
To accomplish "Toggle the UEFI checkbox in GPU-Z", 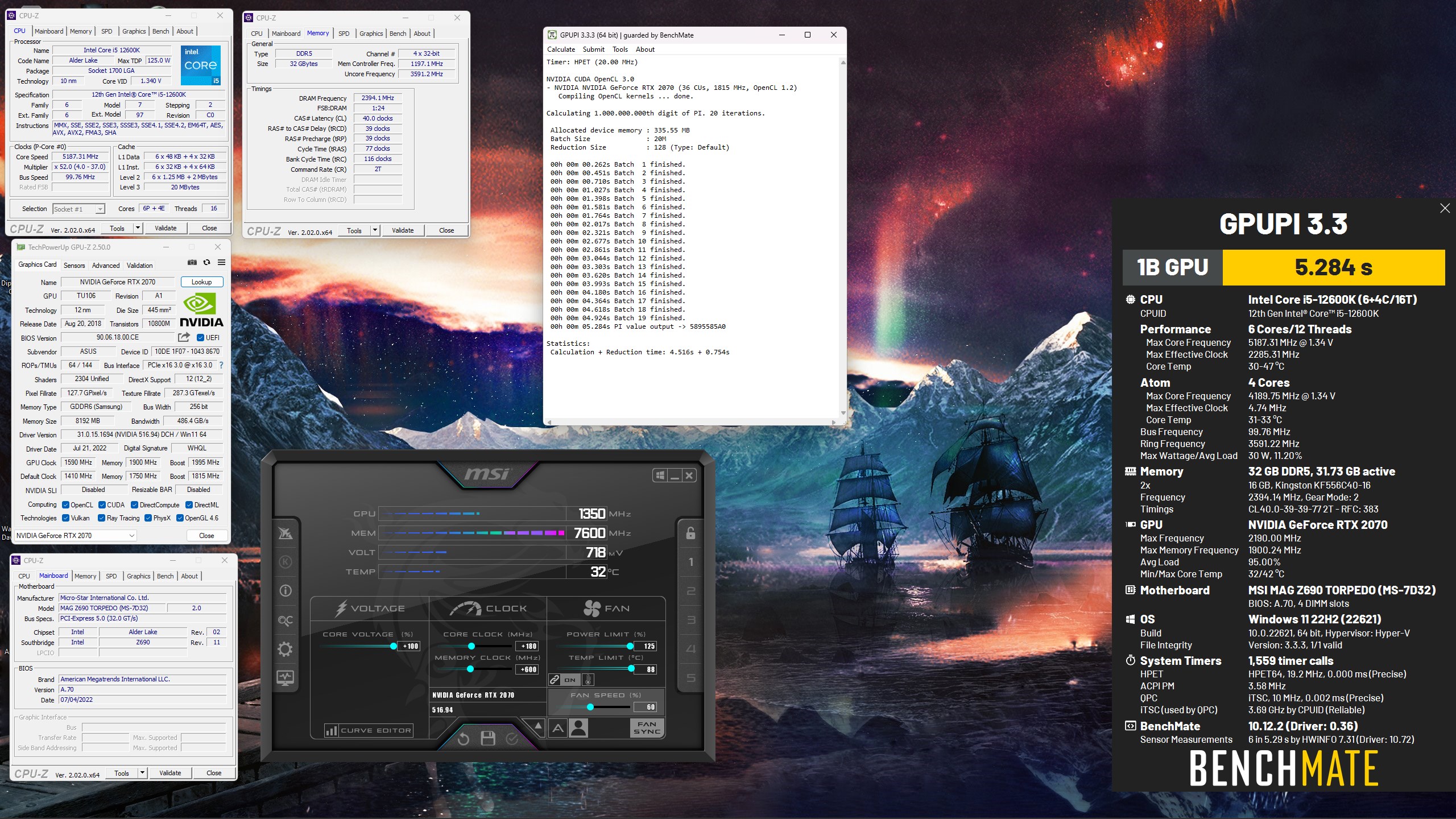I will pos(200,338).
